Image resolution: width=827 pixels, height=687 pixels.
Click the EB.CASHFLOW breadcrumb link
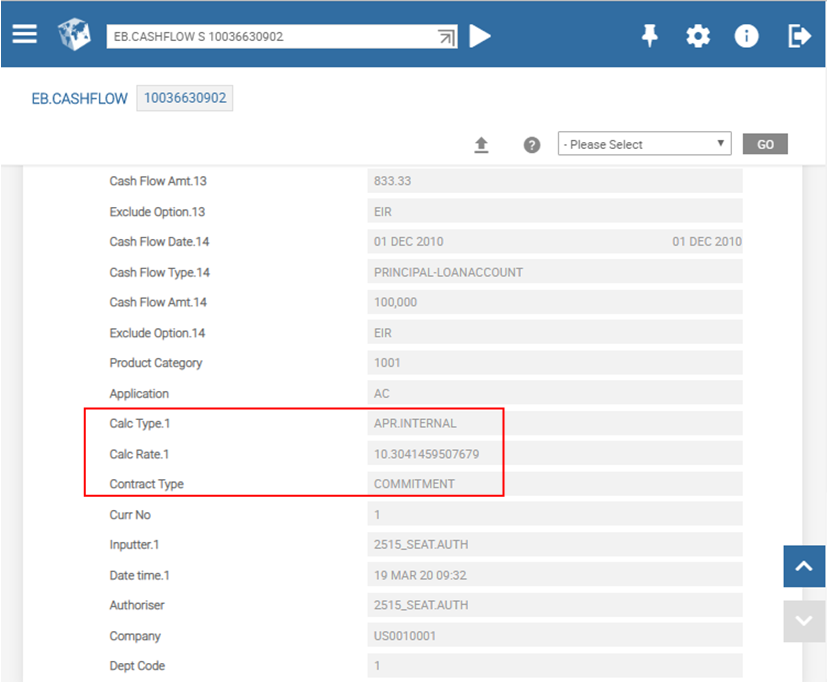(80, 99)
